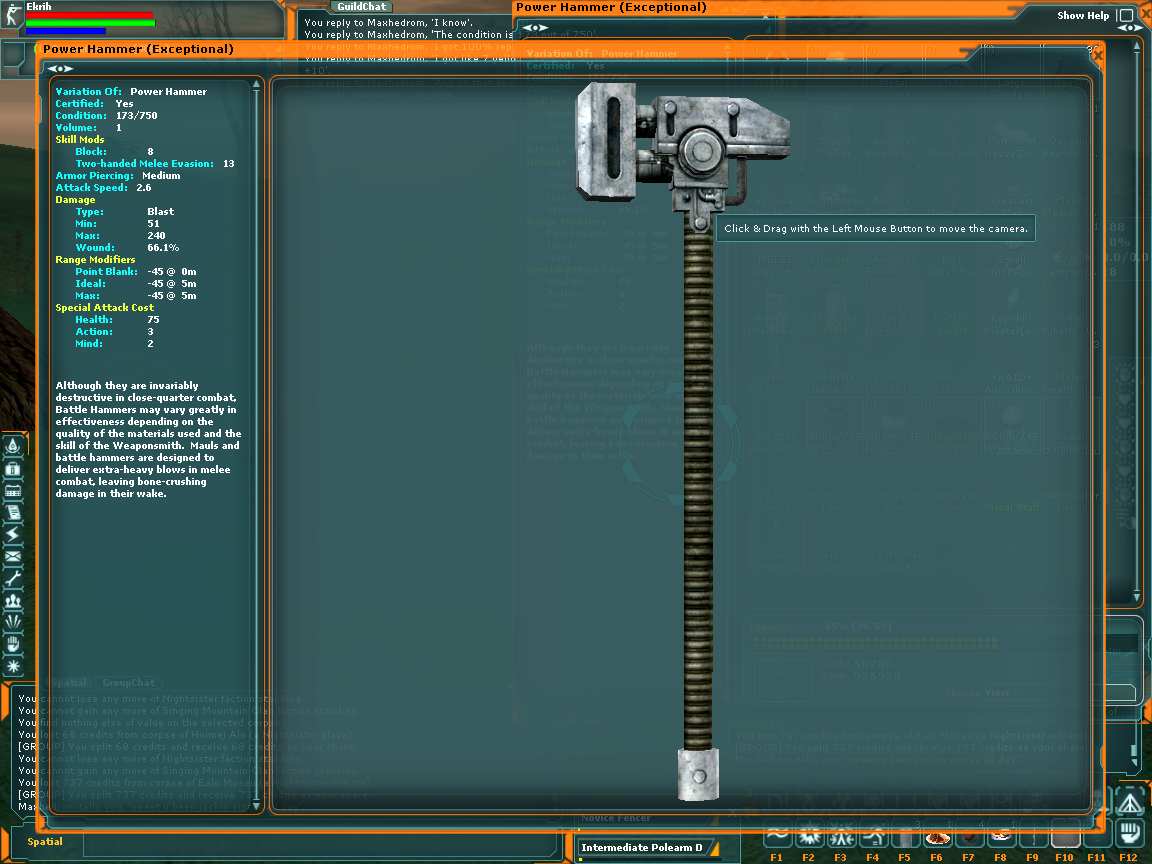The width and height of the screenshot is (1152, 864).
Task: Activate the F9 toolbar slot
Action: [x=1034, y=837]
